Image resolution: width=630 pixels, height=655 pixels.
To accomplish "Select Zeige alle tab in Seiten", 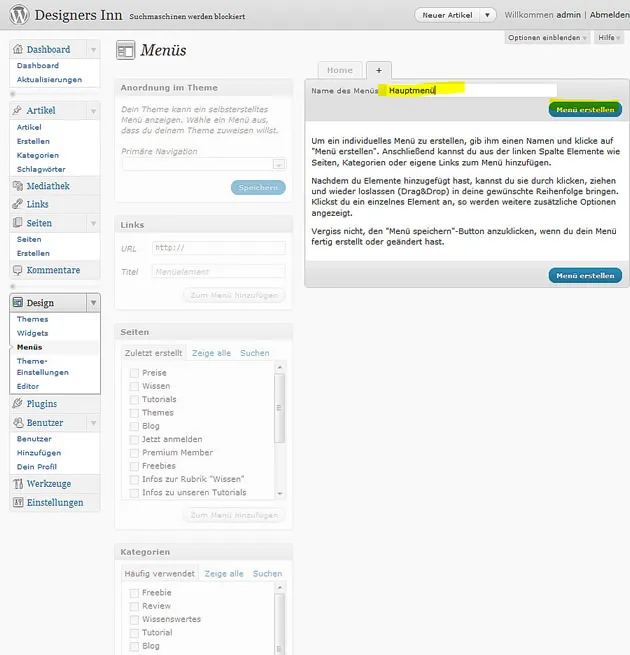I will [x=211, y=353].
